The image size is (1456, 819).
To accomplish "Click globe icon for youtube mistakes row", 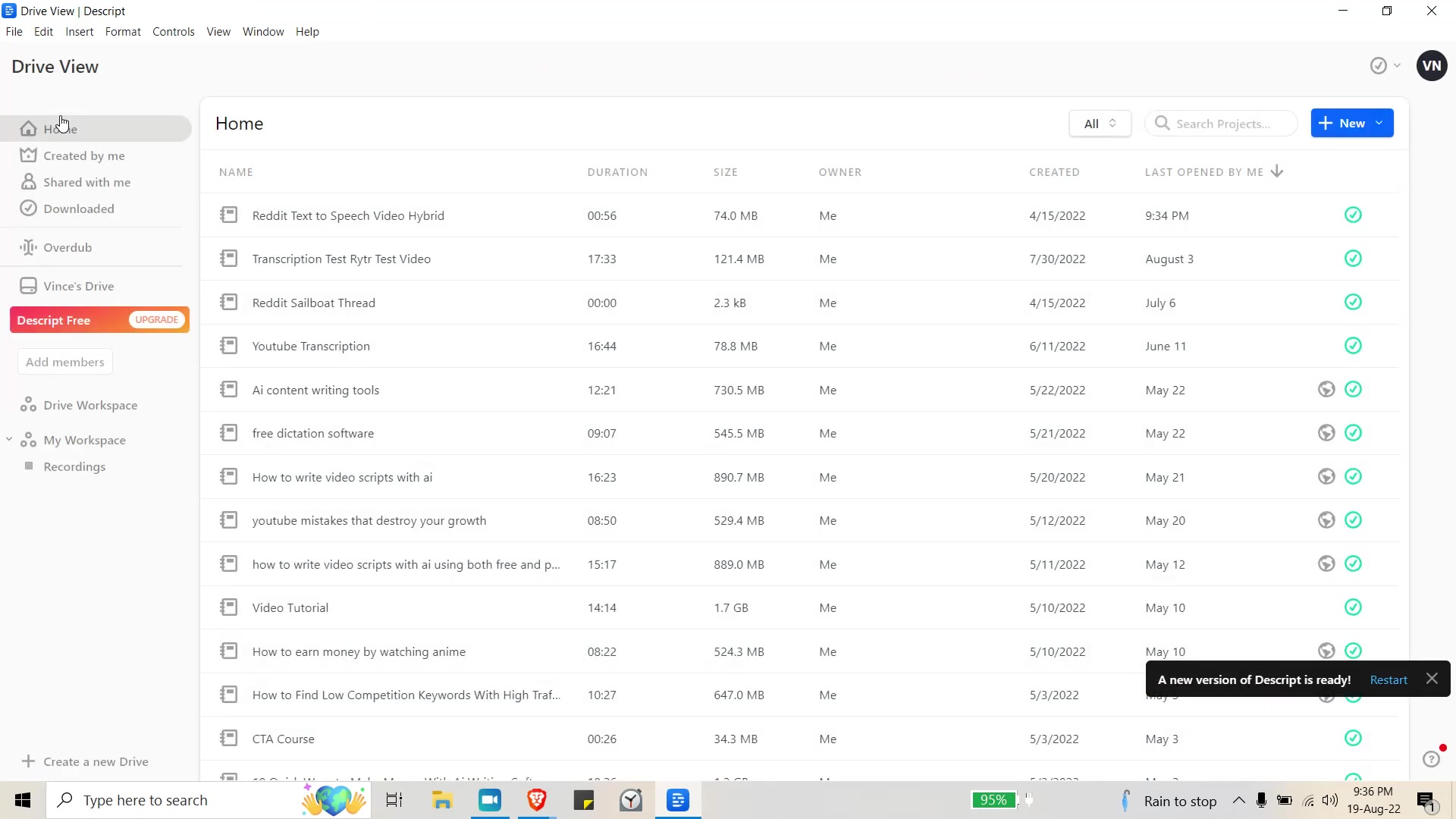I will pyautogui.click(x=1326, y=520).
